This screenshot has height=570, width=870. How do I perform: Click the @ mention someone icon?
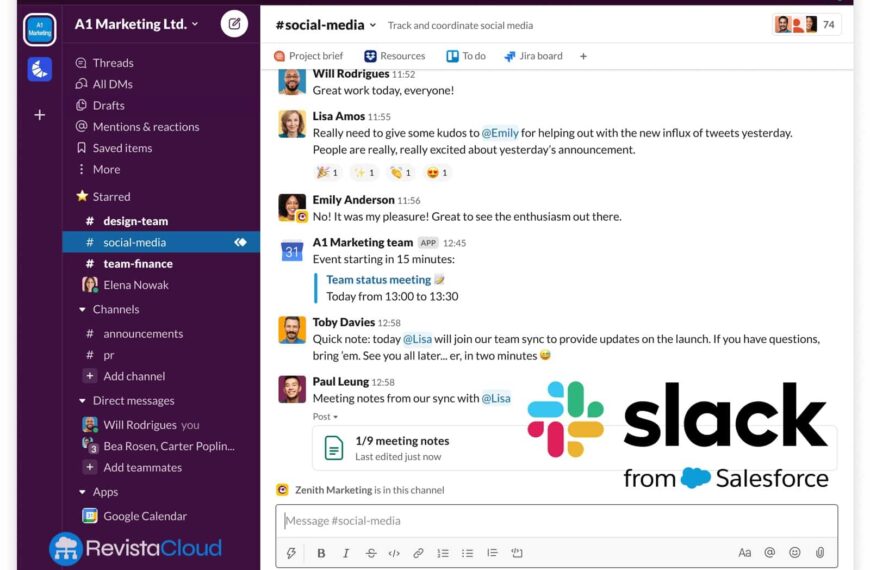(770, 552)
